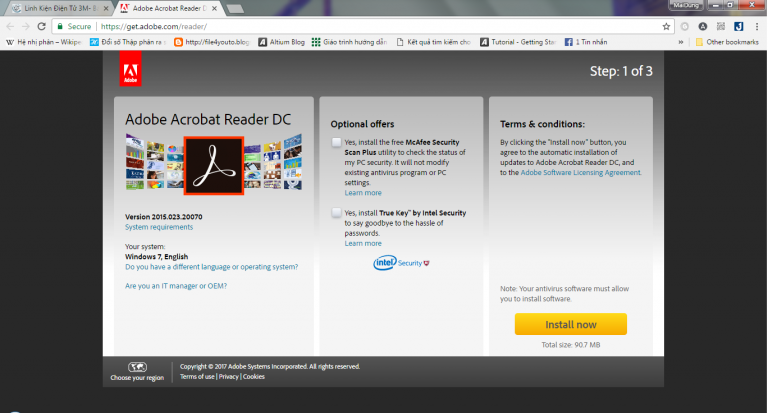Open the Terms of use footer link
768x413 pixels.
[x=197, y=376]
